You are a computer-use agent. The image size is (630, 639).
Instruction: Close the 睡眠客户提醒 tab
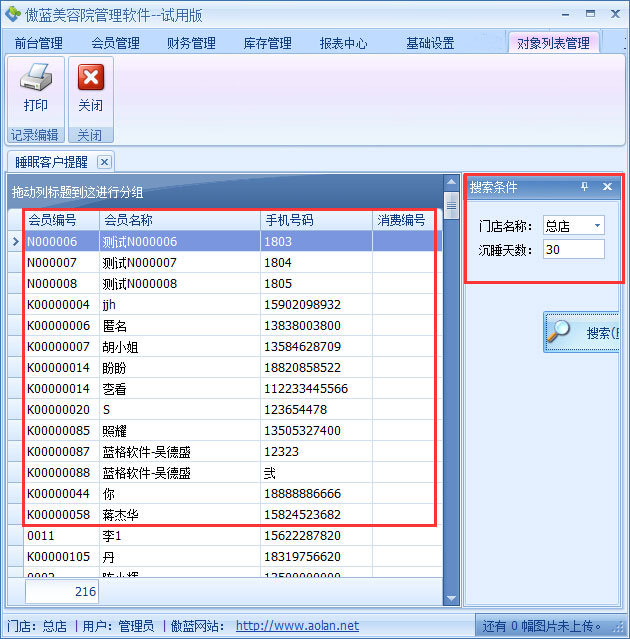pyautogui.click(x=104, y=161)
